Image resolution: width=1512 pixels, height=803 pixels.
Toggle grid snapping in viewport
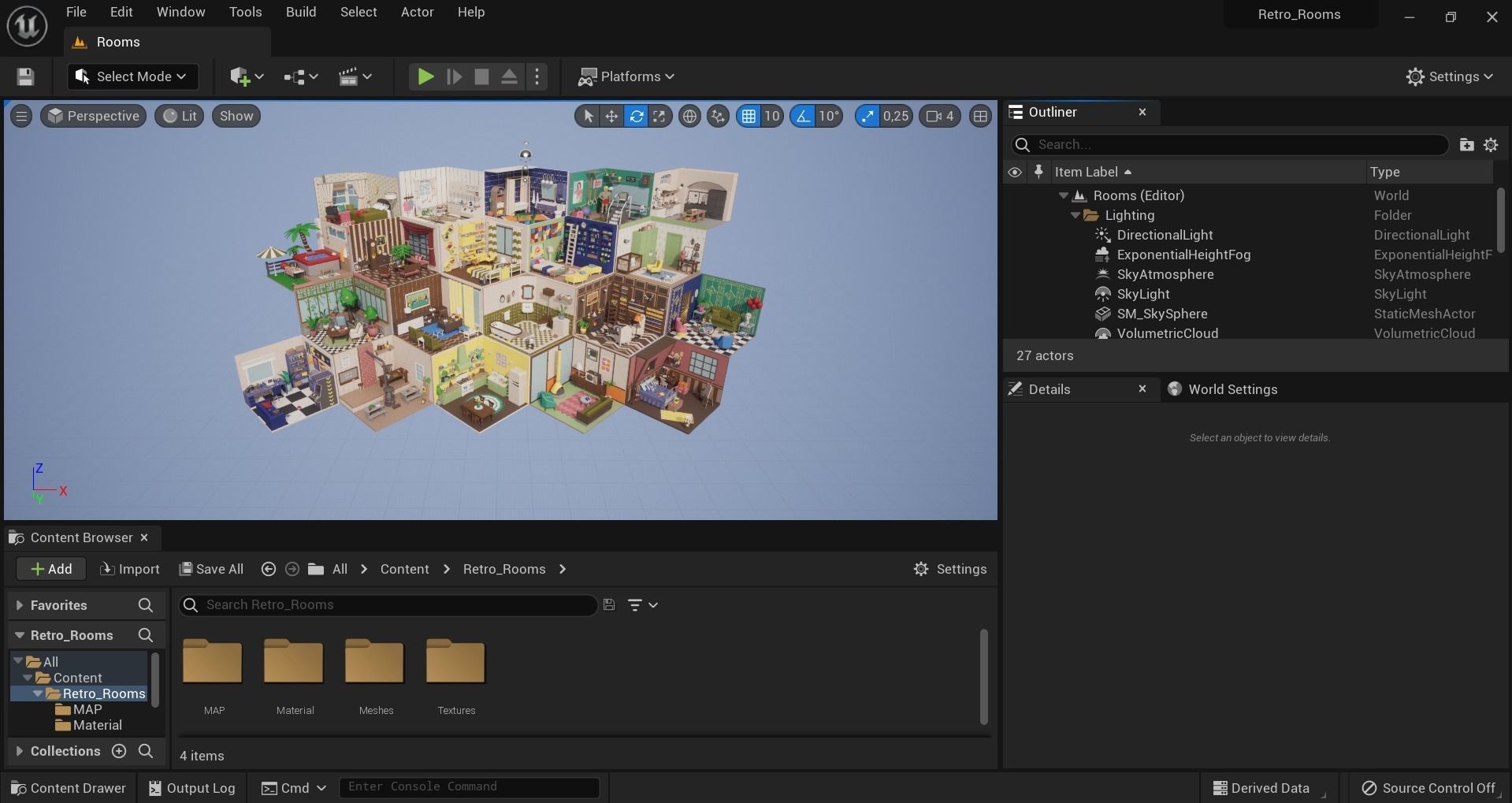pos(749,117)
